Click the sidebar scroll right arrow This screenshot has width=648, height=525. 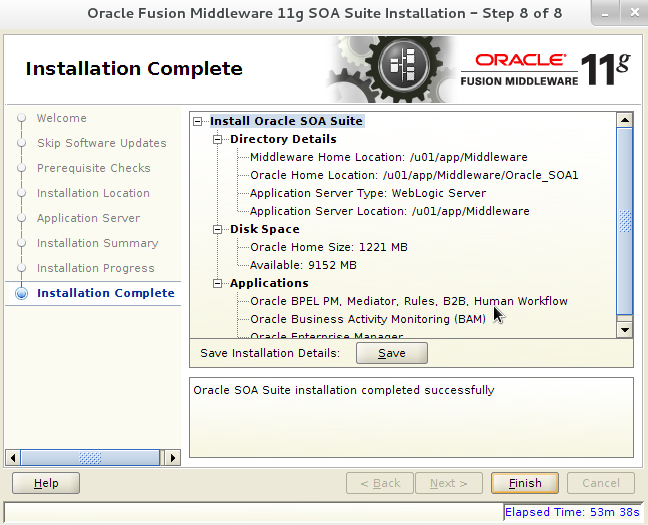(173, 458)
